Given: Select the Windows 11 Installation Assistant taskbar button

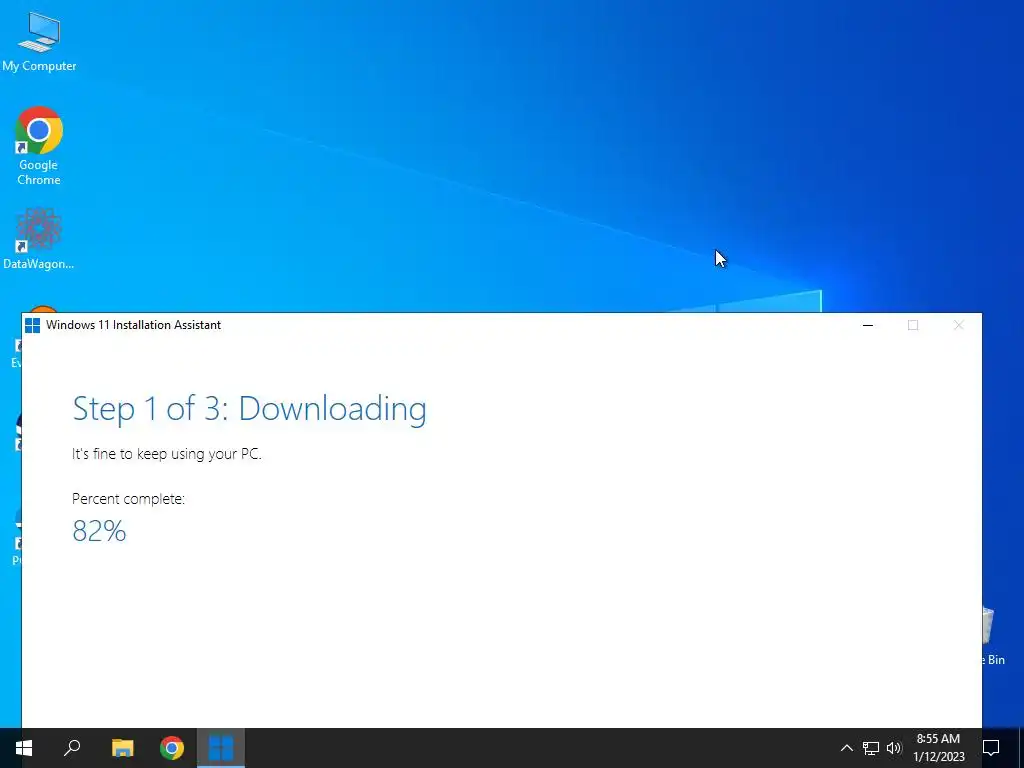Looking at the screenshot, I should point(221,748).
